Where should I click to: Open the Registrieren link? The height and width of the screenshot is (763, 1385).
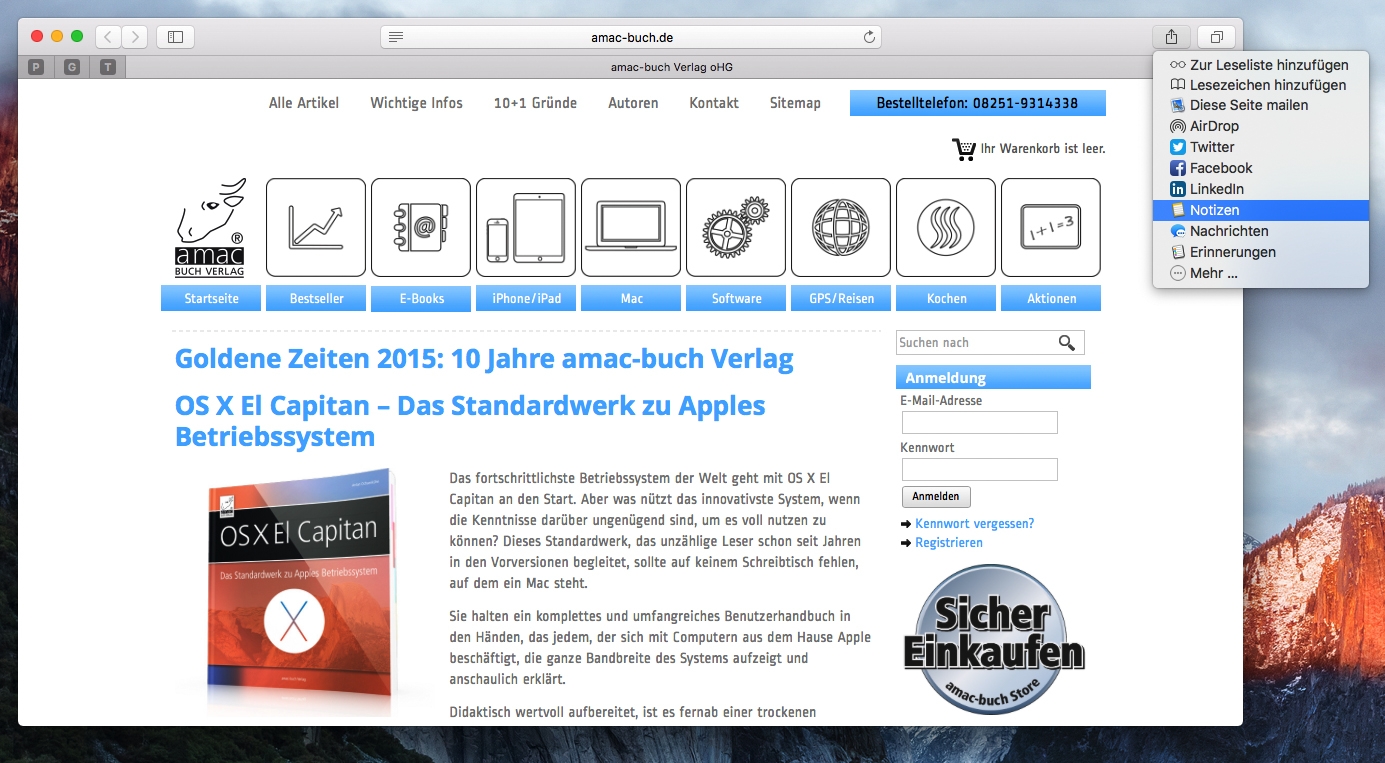pyautogui.click(x=949, y=542)
